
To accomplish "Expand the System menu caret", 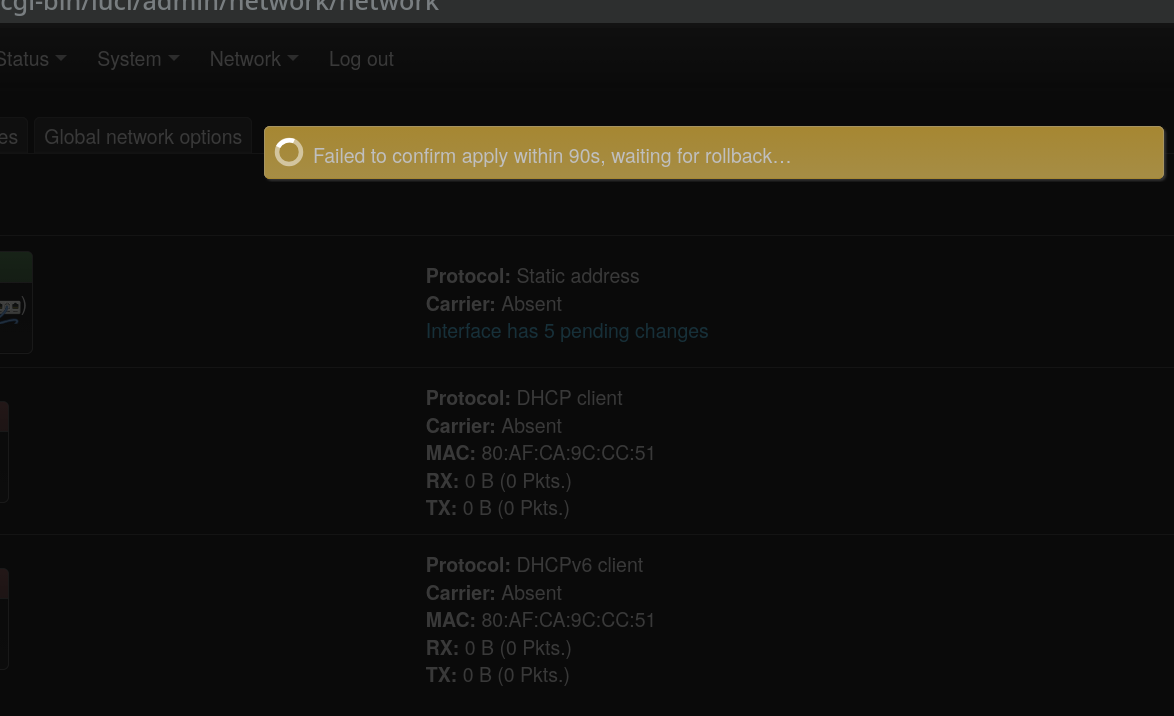I will [x=174, y=58].
